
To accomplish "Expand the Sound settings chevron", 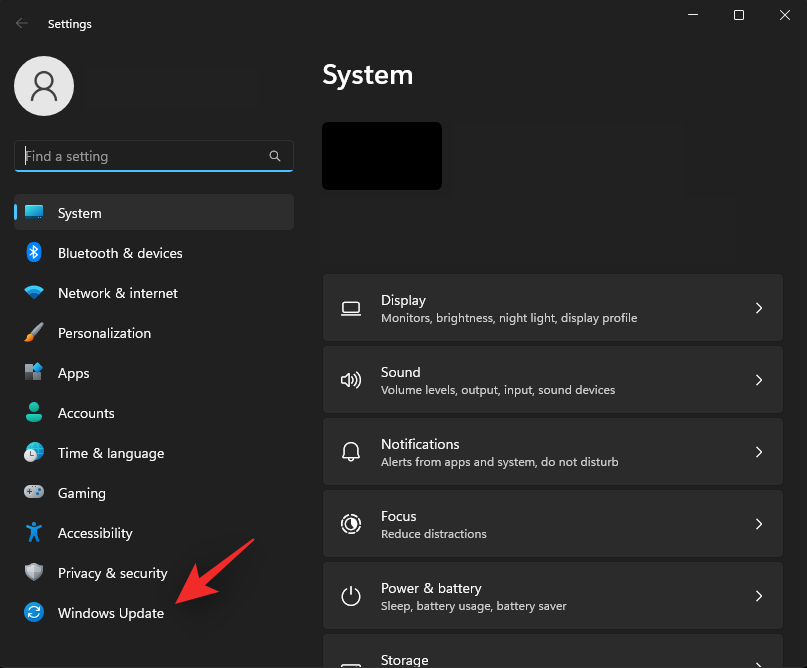I will point(758,380).
